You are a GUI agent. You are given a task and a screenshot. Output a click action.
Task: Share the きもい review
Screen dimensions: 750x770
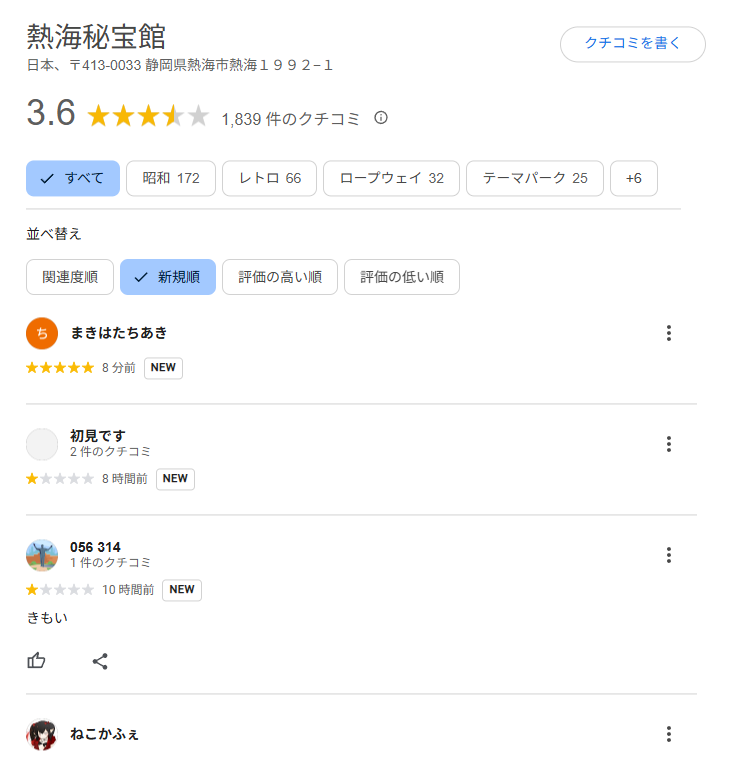click(x=100, y=661)
